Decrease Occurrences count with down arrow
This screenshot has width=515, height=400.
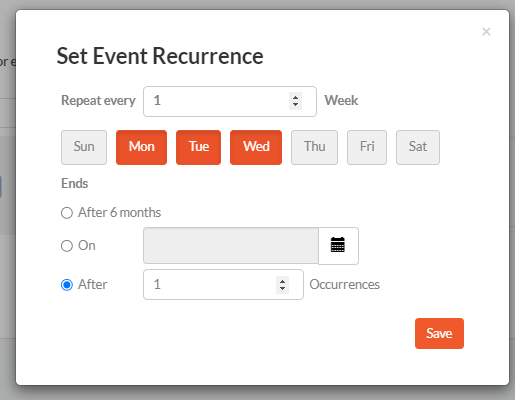pyautogui.click(x=282, y=289)
